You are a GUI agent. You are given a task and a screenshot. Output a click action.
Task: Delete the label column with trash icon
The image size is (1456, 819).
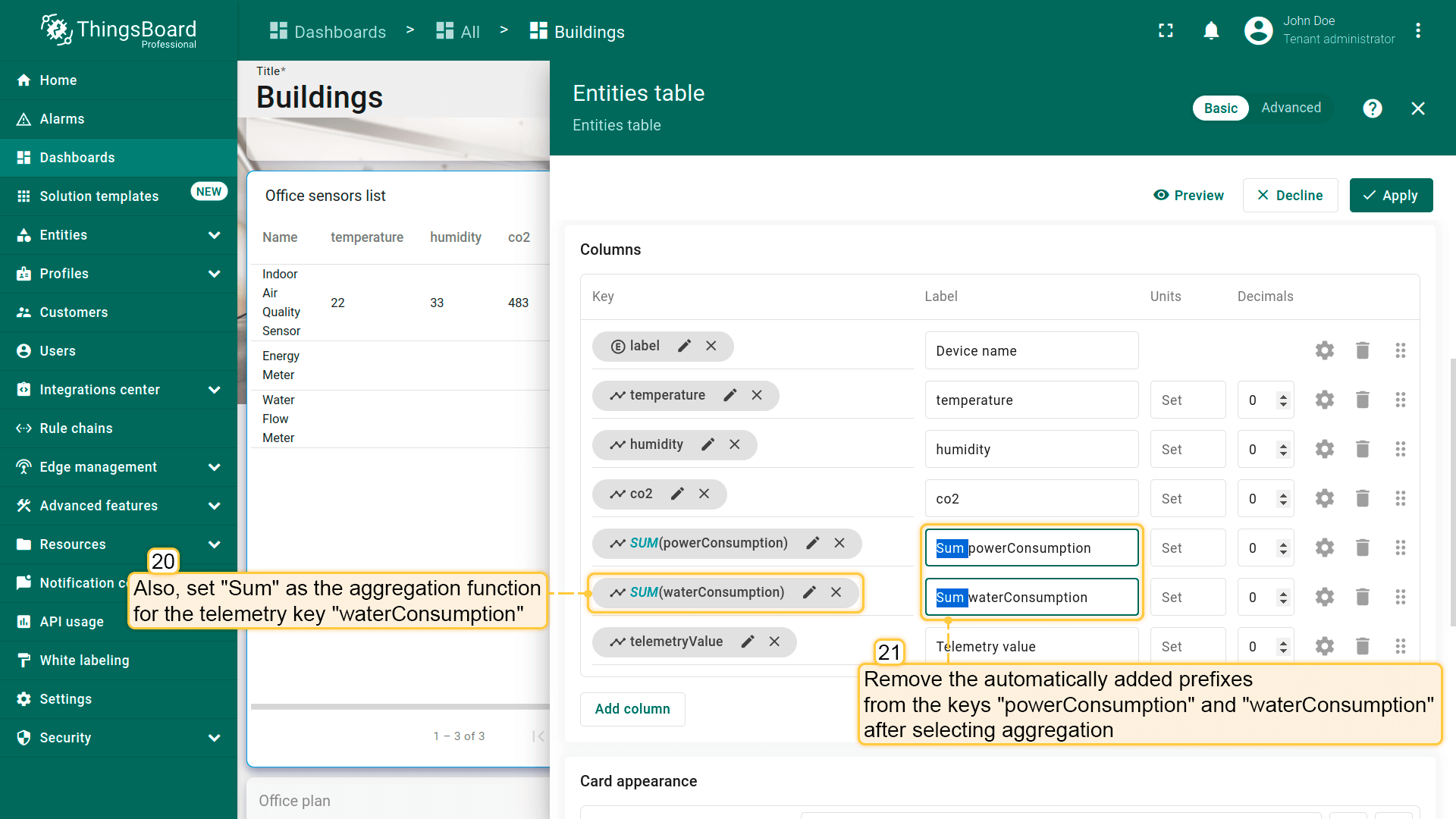coord(1362,350)
